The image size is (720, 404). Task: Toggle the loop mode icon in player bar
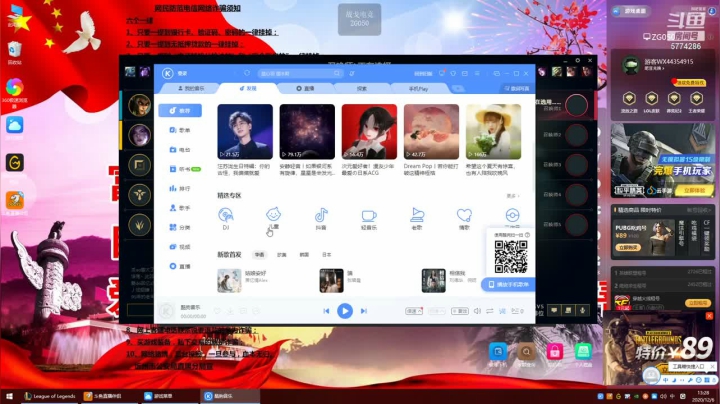click(490, 311)
